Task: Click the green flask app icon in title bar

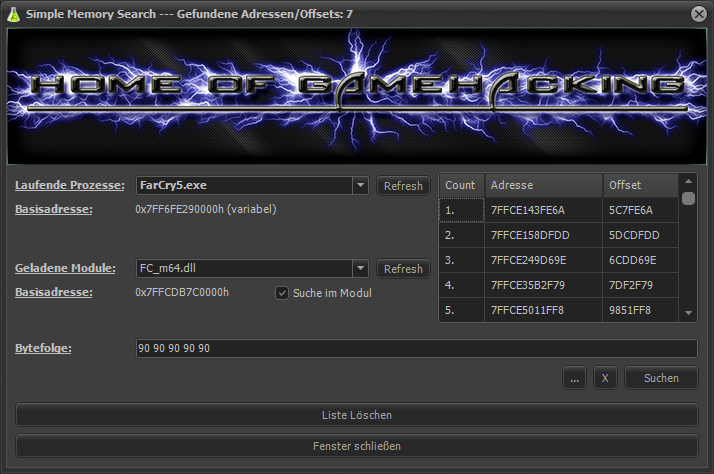Action: click(x=14, y=14)
